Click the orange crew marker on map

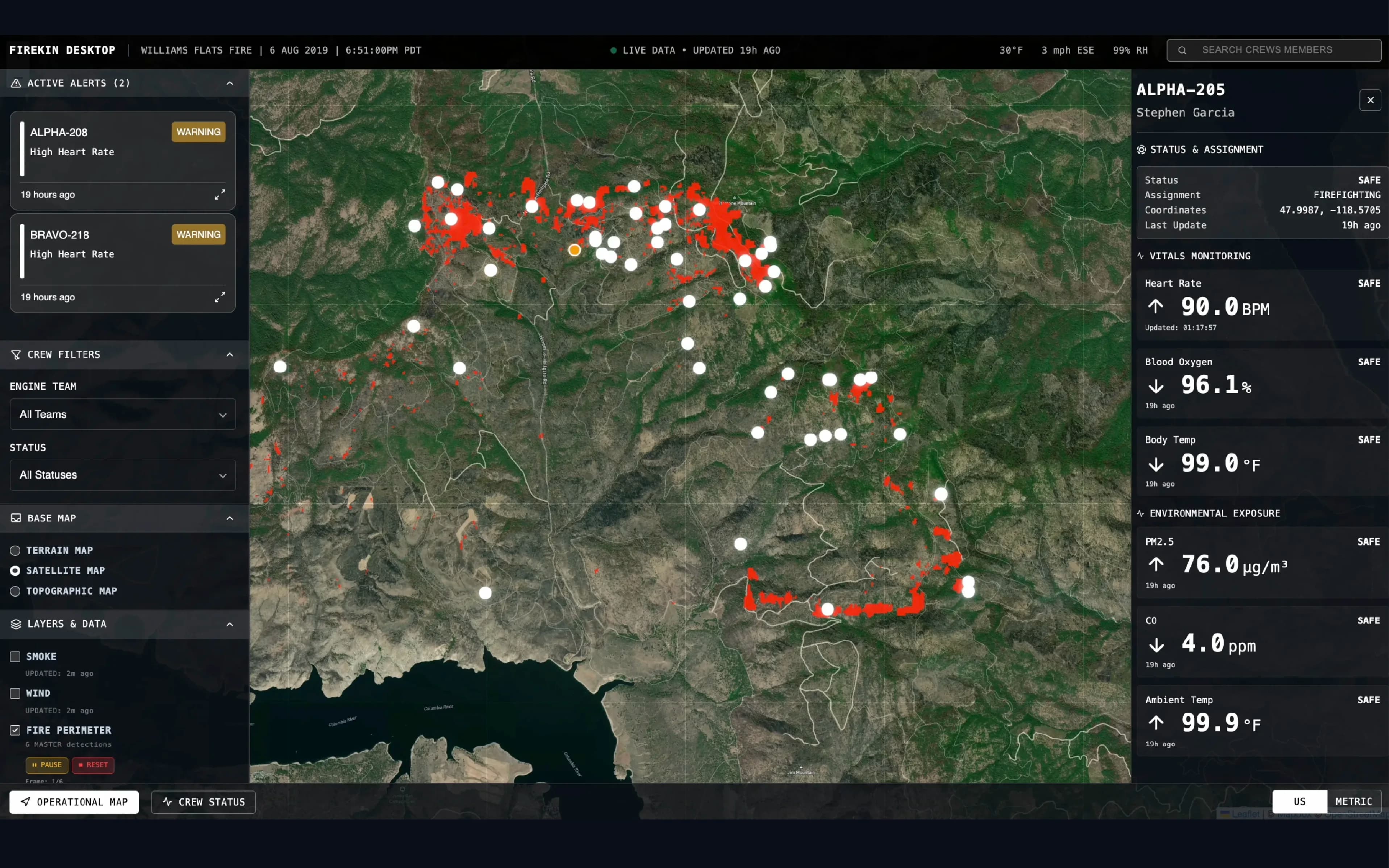point(574,250)
